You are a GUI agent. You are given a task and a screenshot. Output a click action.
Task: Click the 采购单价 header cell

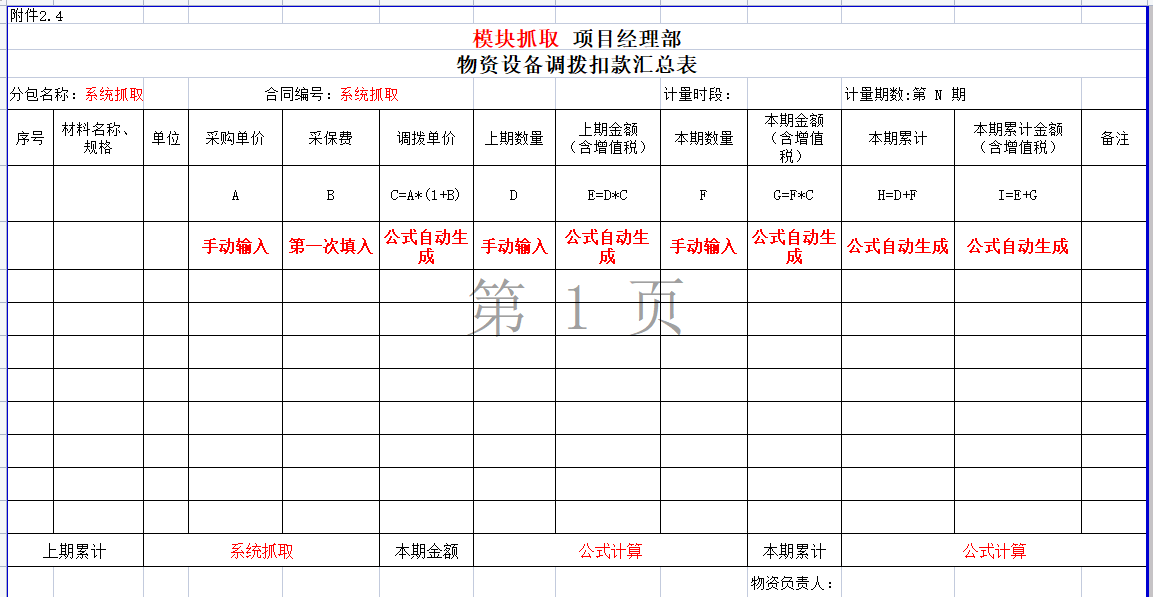pos(235,136)
